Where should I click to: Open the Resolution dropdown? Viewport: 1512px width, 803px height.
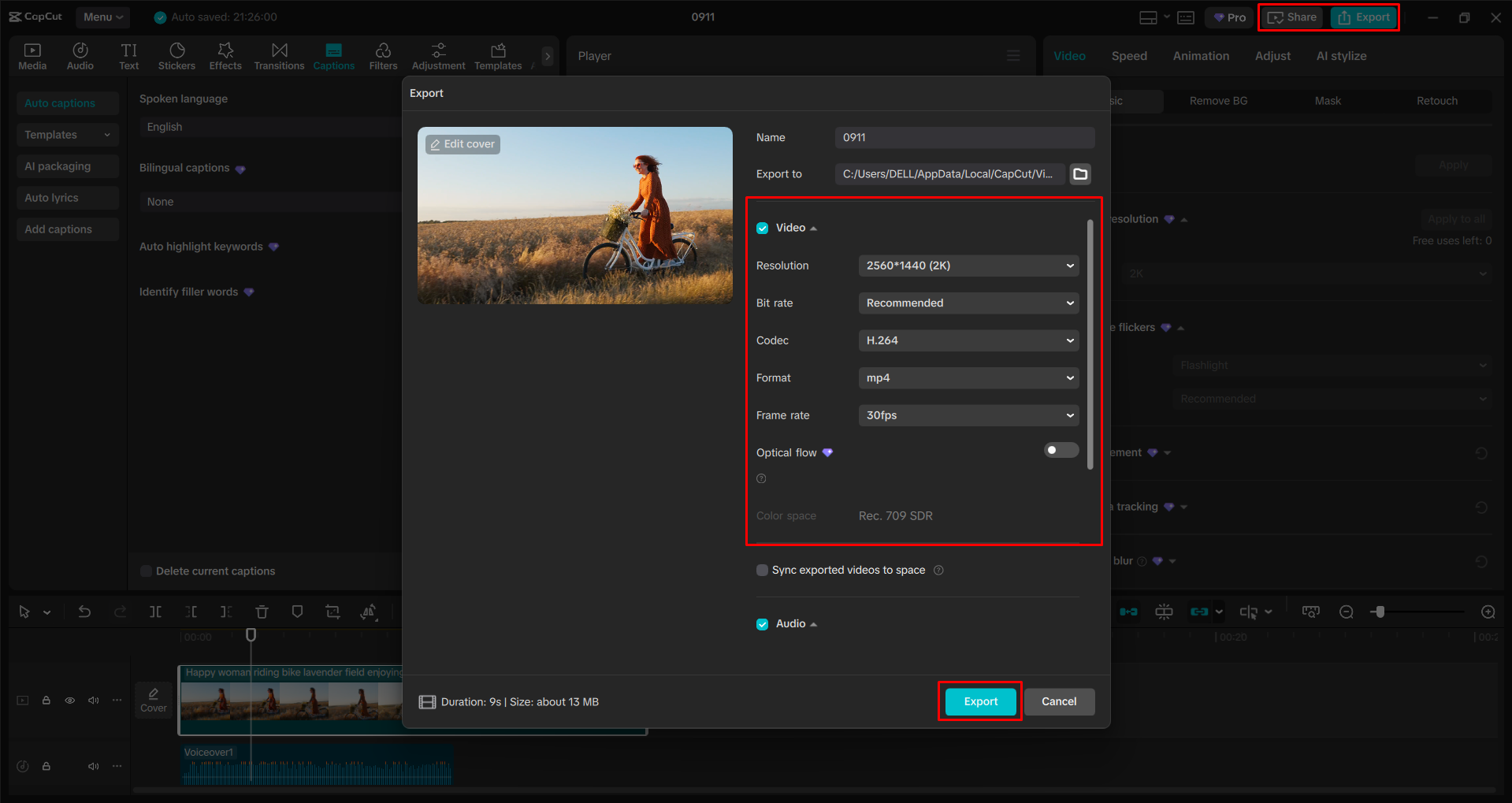968,266
